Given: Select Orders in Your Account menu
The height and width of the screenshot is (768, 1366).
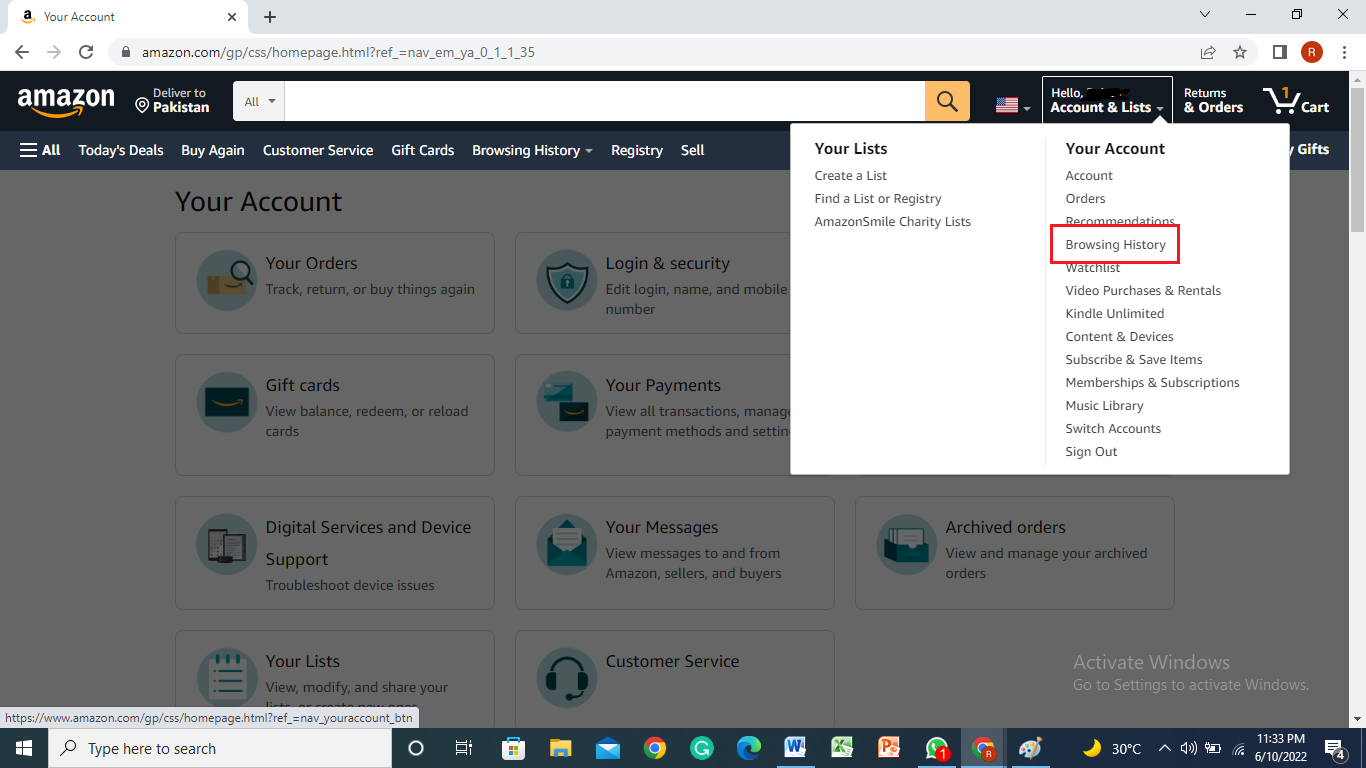Looking at the screenshot, I should click(x=1085, y=199).
